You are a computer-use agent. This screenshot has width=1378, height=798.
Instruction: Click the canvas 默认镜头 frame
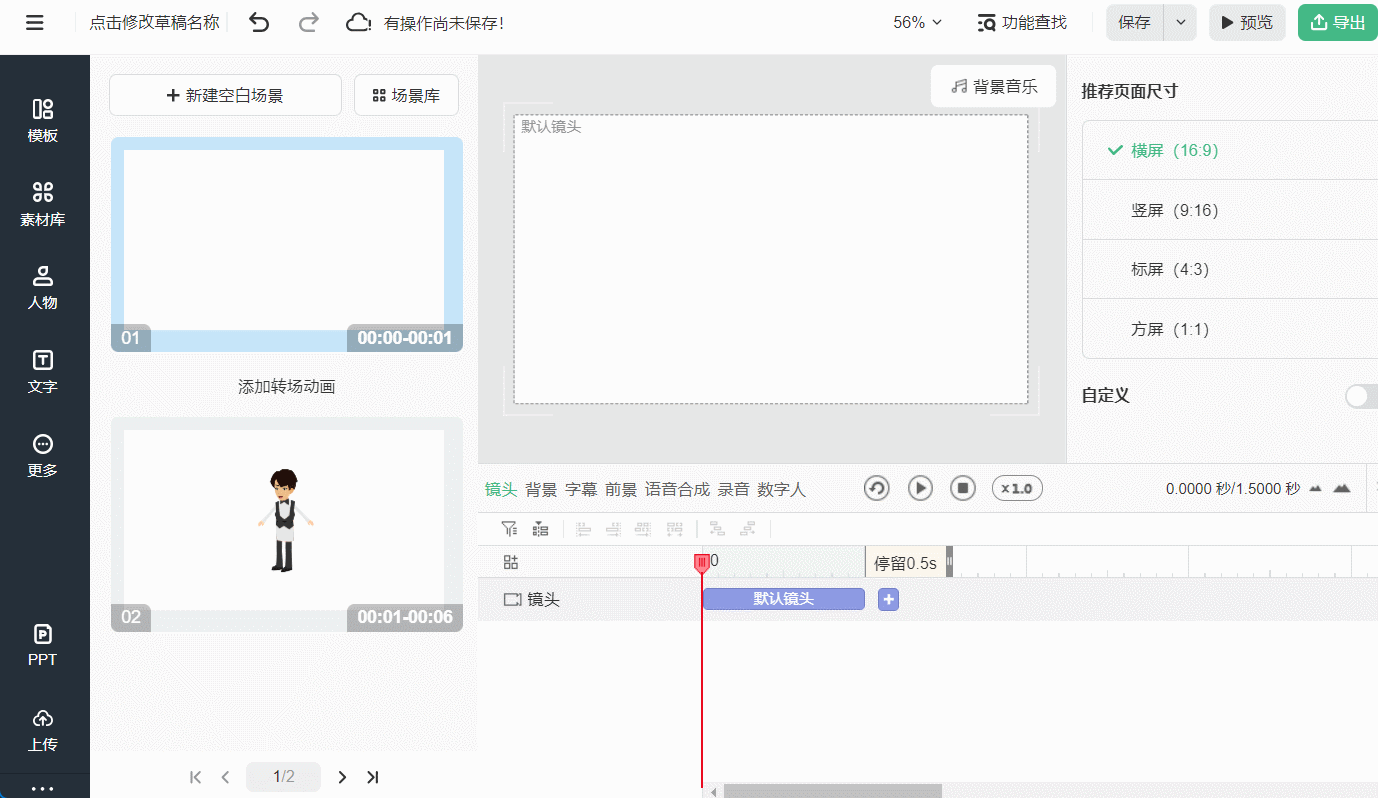[x=771, y=259]
